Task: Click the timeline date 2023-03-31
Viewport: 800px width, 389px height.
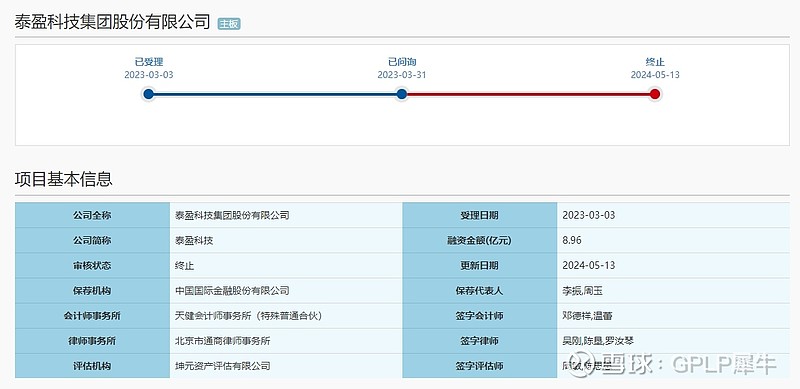Action: tap(402, 75)
